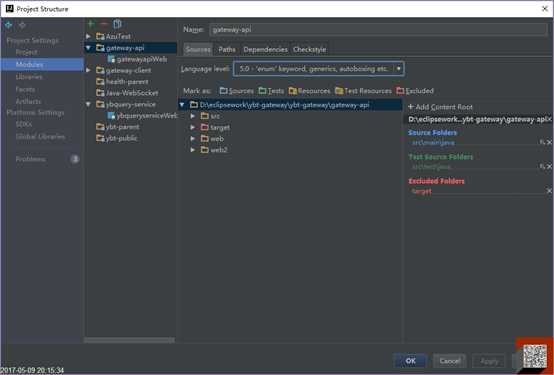The image size is (554, 375).
Task: Select the web2 folder icon
Action: (x=205, y=150)
